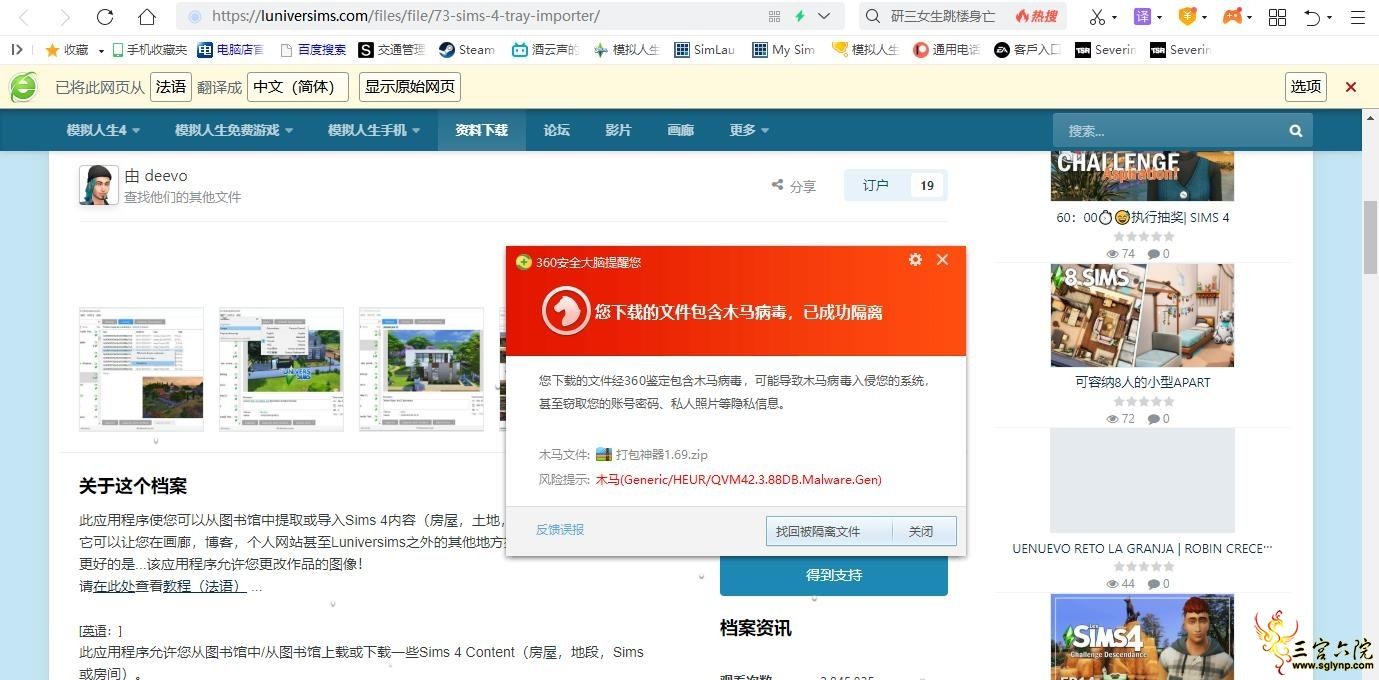Screen dimensions: 1379x680
Task: Open the 百度搜索 bookmark
Action: [313, 50]
